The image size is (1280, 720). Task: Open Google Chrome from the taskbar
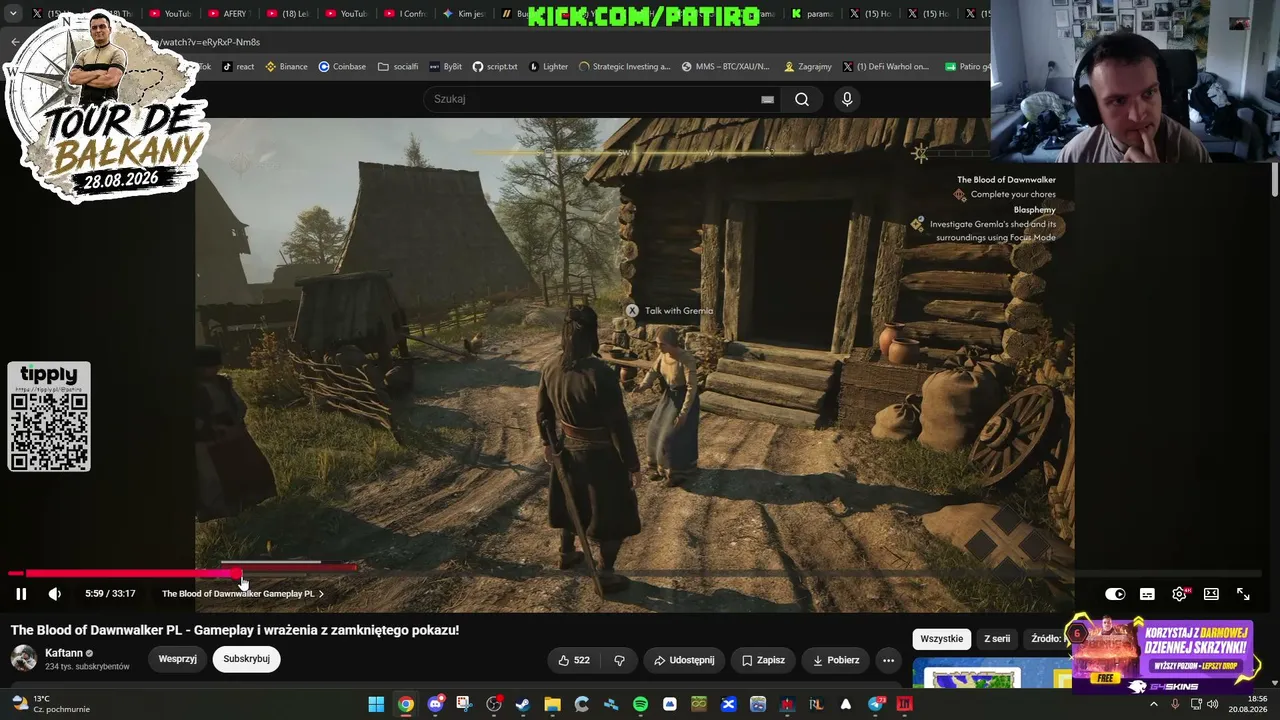click(405, 704)
